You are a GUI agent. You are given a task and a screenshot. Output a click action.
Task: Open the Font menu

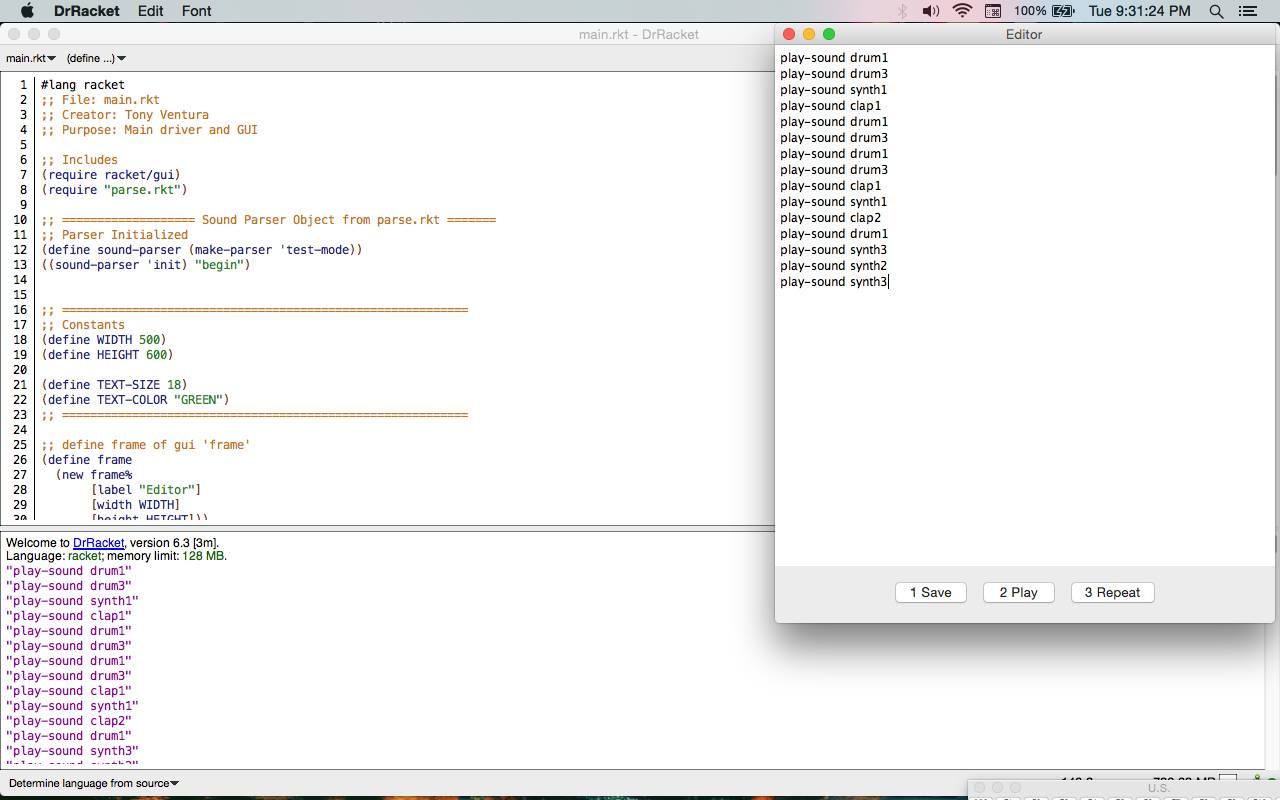197,11
